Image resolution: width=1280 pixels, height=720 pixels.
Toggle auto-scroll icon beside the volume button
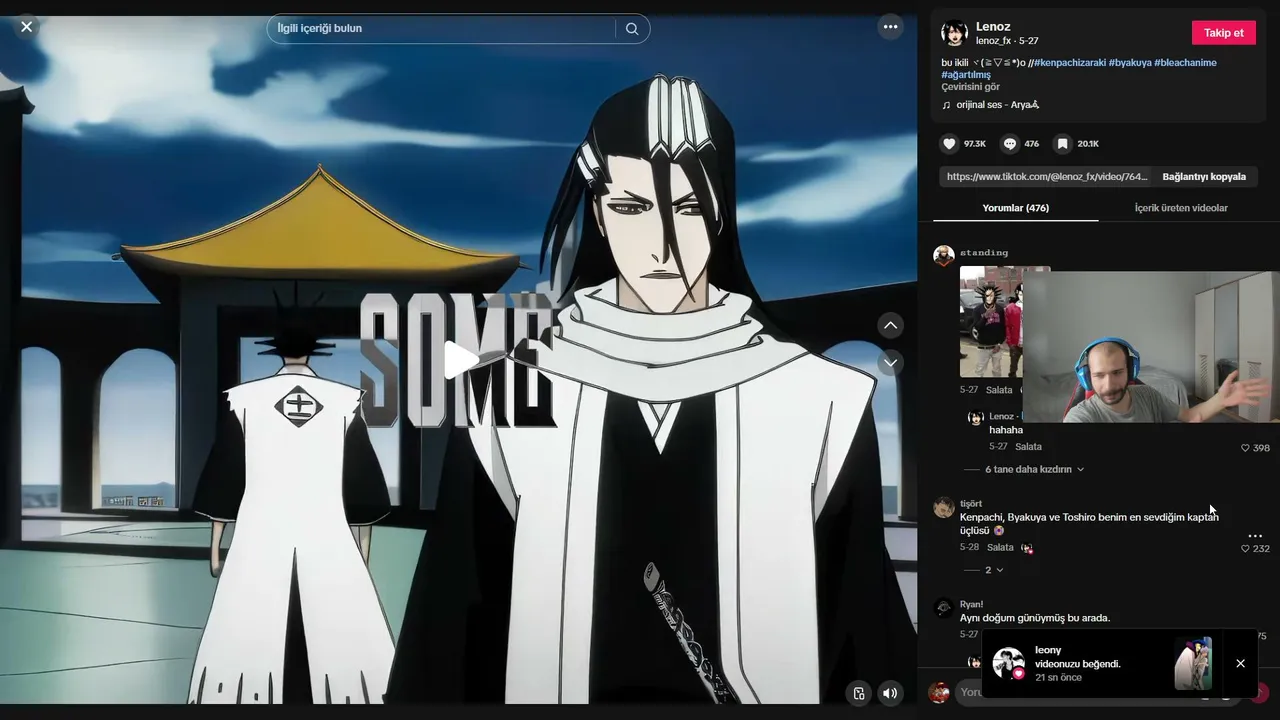point(858,693)
